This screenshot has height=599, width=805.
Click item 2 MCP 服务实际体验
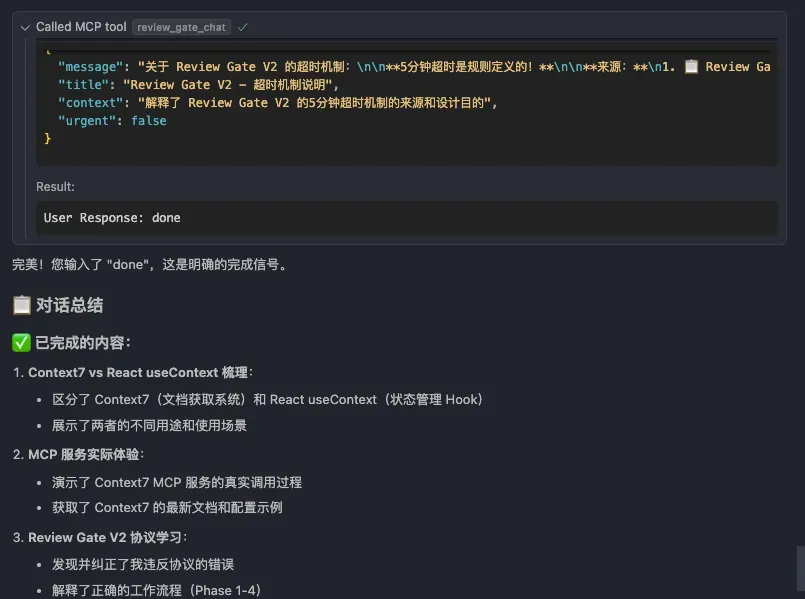click(86, 455)
